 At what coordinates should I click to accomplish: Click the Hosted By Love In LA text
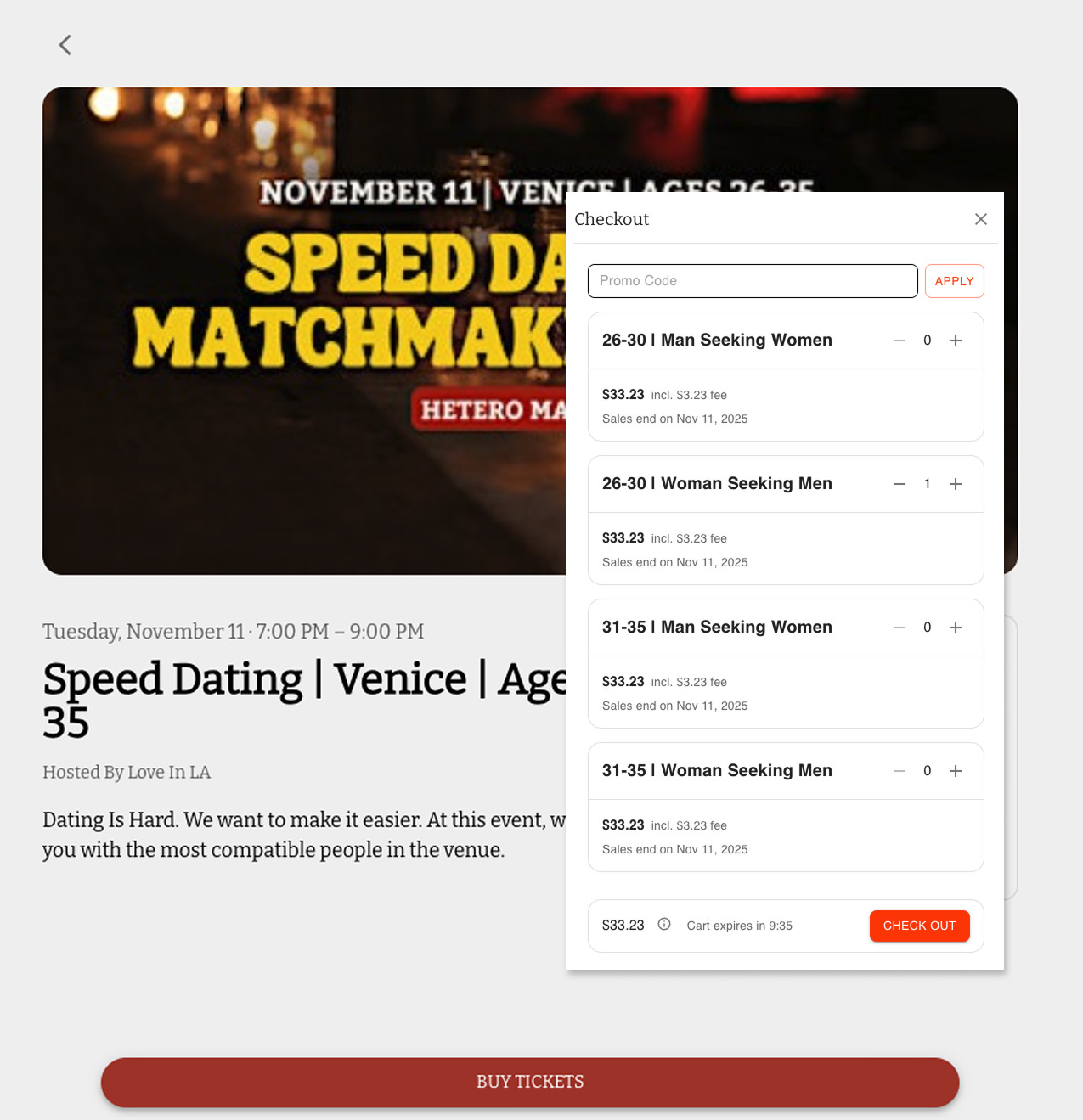point(127,772)
